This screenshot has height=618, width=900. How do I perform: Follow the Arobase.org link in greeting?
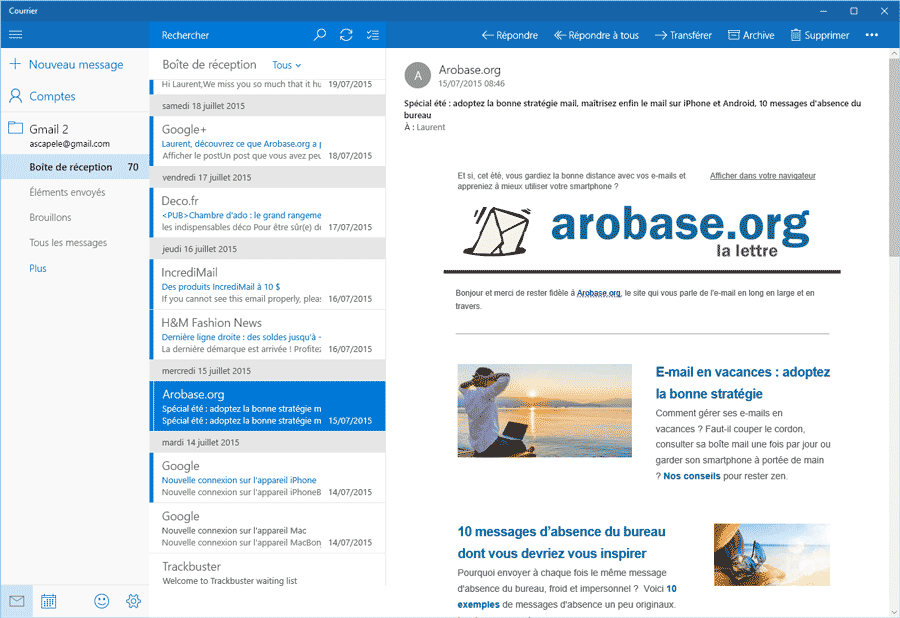coord(599,293)
